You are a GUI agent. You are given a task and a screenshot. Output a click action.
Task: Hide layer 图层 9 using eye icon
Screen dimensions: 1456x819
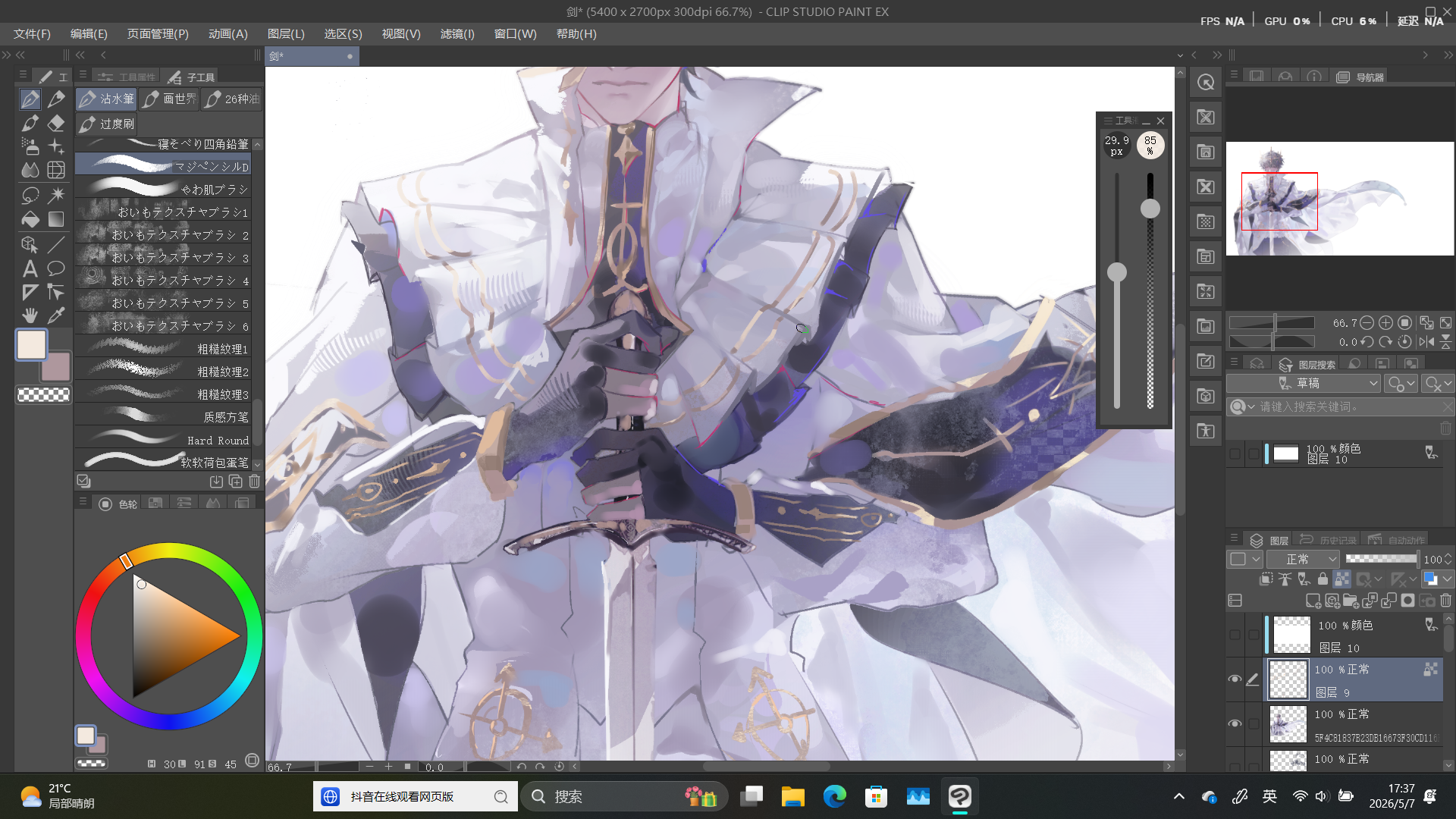[x=1235, y=679]
